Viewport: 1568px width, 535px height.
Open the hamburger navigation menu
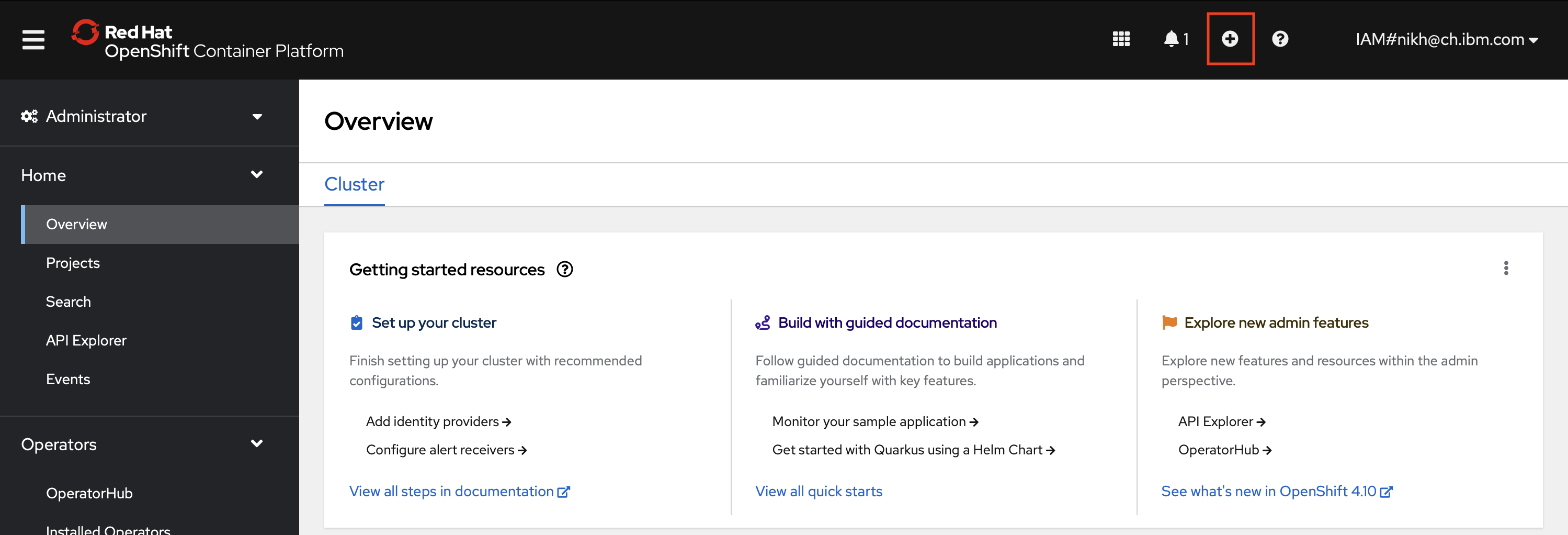tap(33, 40)
